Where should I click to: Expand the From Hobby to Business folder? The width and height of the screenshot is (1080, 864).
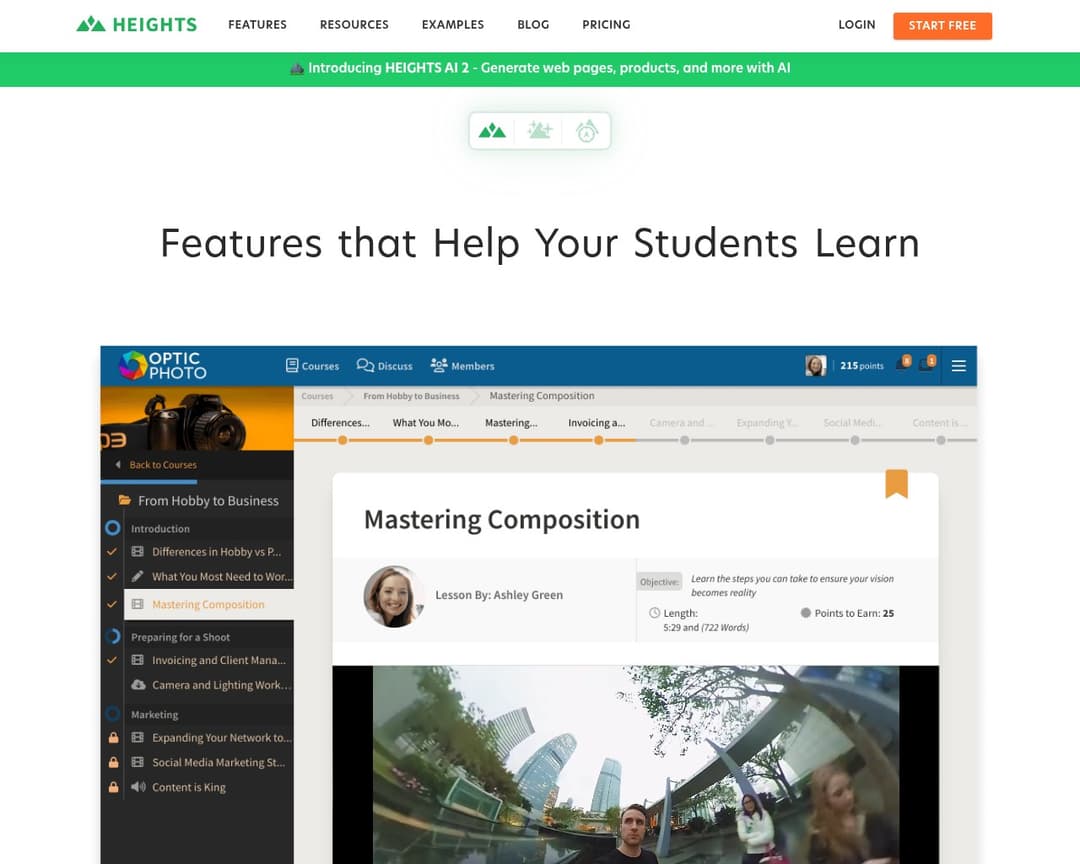125,500
